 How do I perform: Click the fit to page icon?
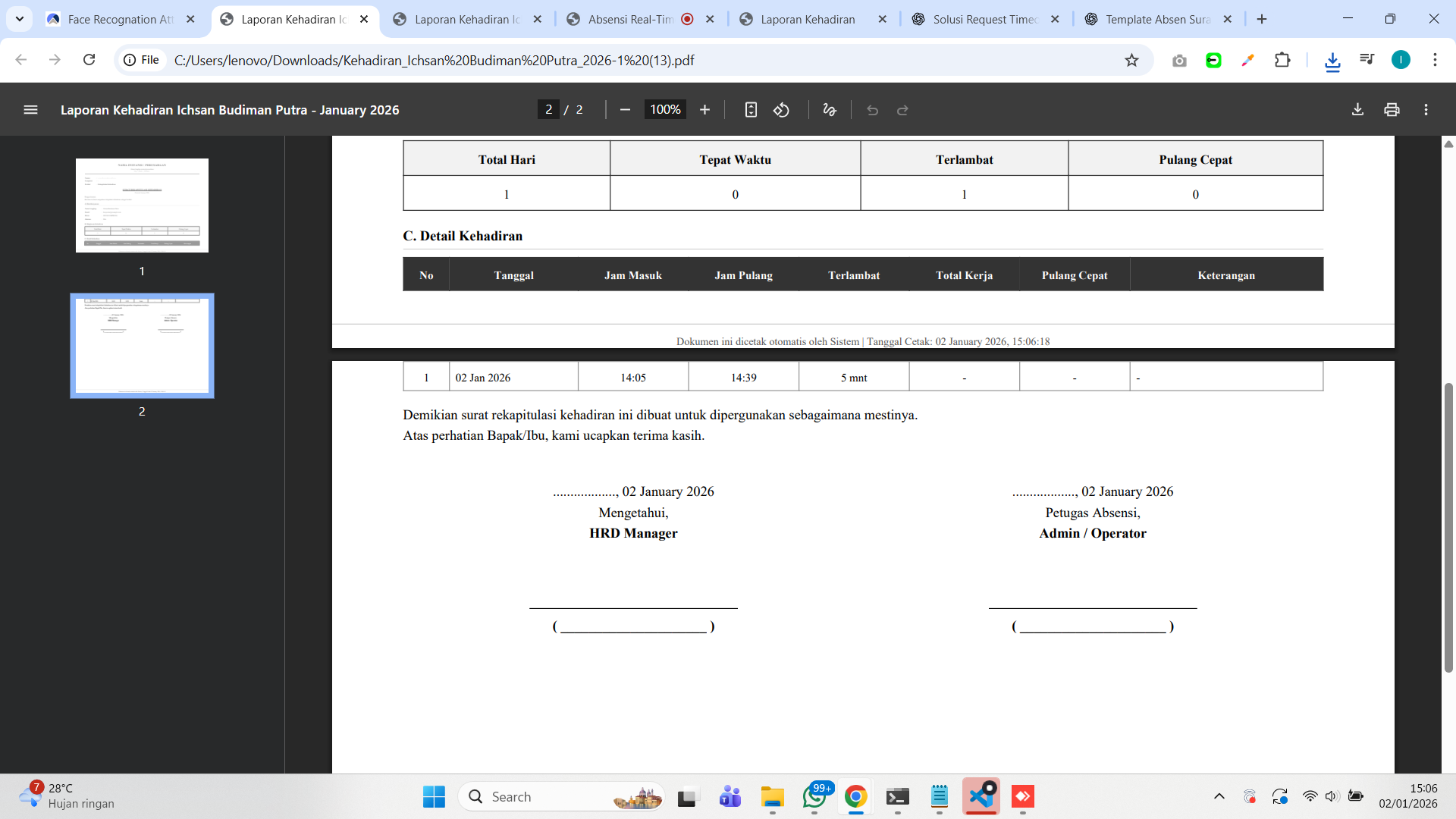tap(751, 110)
